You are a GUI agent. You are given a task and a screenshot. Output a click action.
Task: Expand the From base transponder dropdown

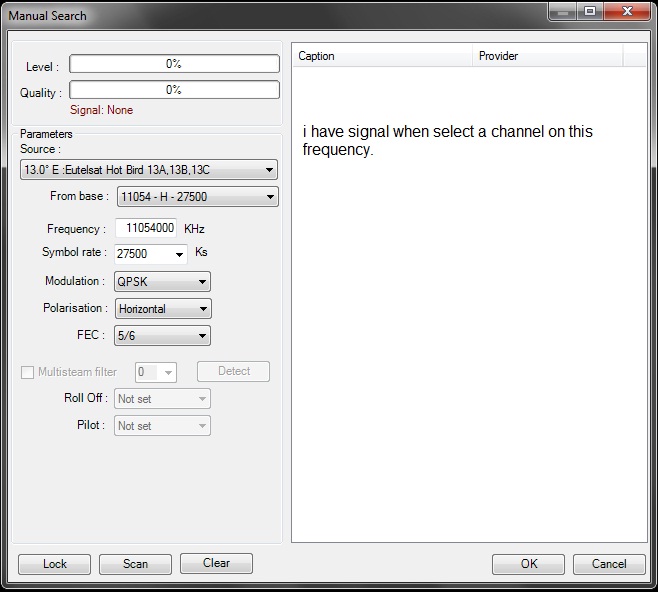click(197, 197)
